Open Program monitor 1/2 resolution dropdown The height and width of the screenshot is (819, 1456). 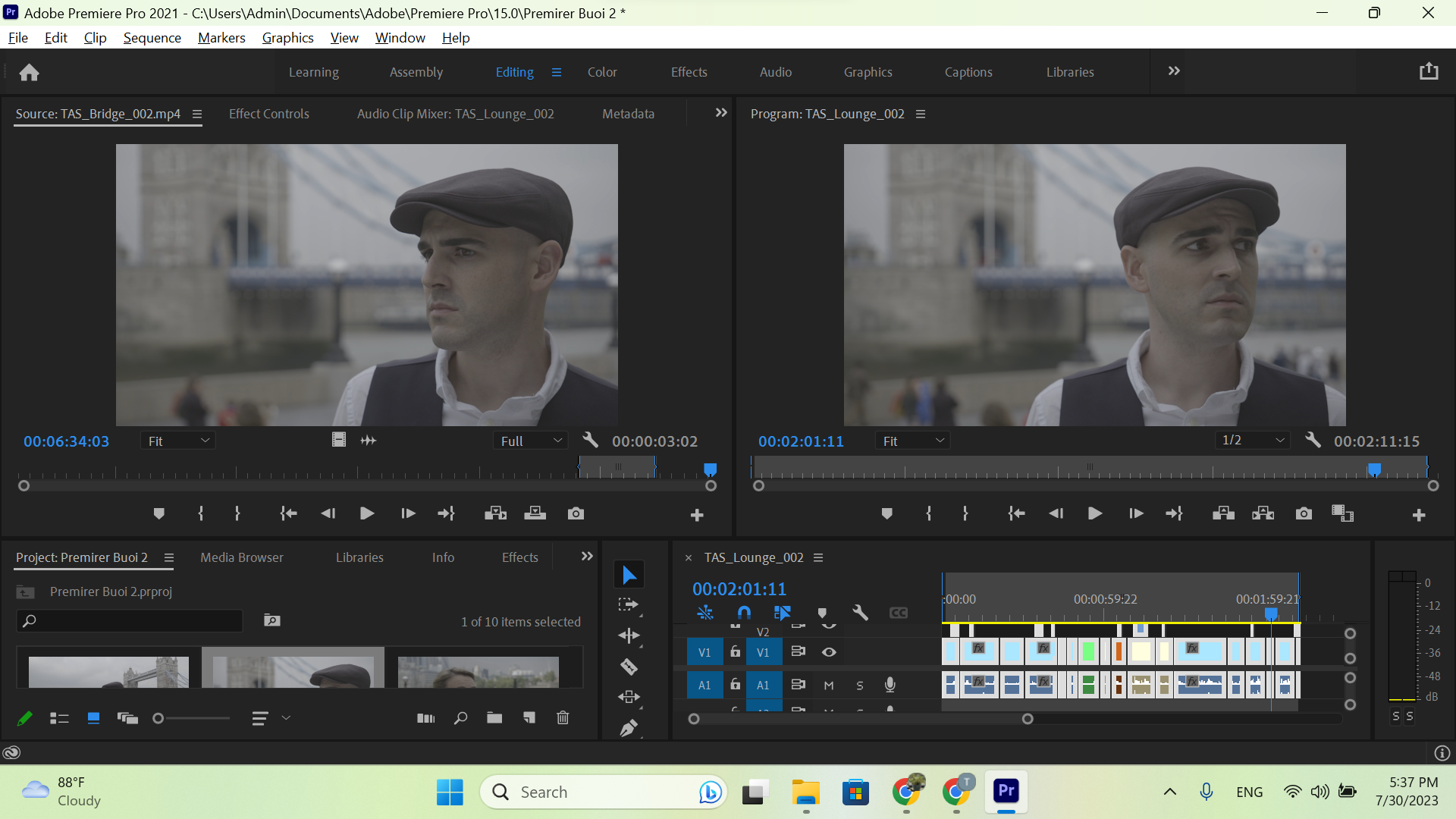coord(1253,441)
